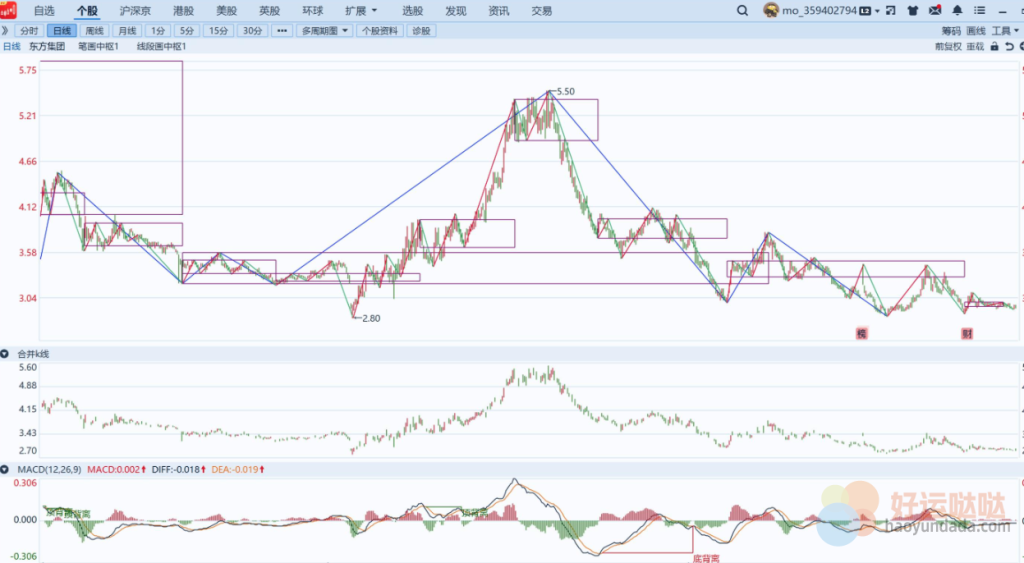Open 个股资料 stock information
Screen dimensions: 1024x563
point(380,31)
